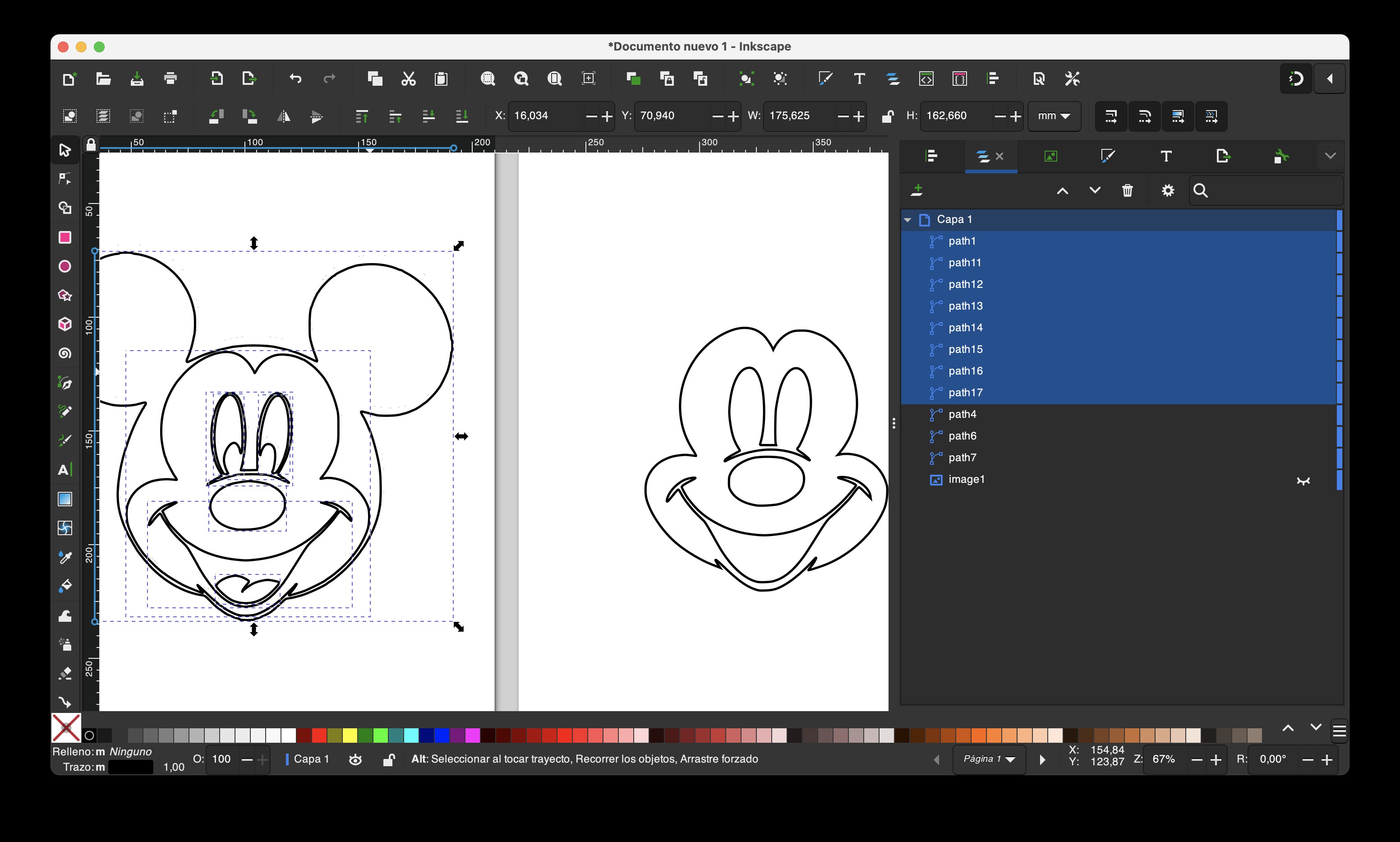1400x842 pixels.
Task: Add a new layer
Action: pyautogui.click(x=917, y=190)
